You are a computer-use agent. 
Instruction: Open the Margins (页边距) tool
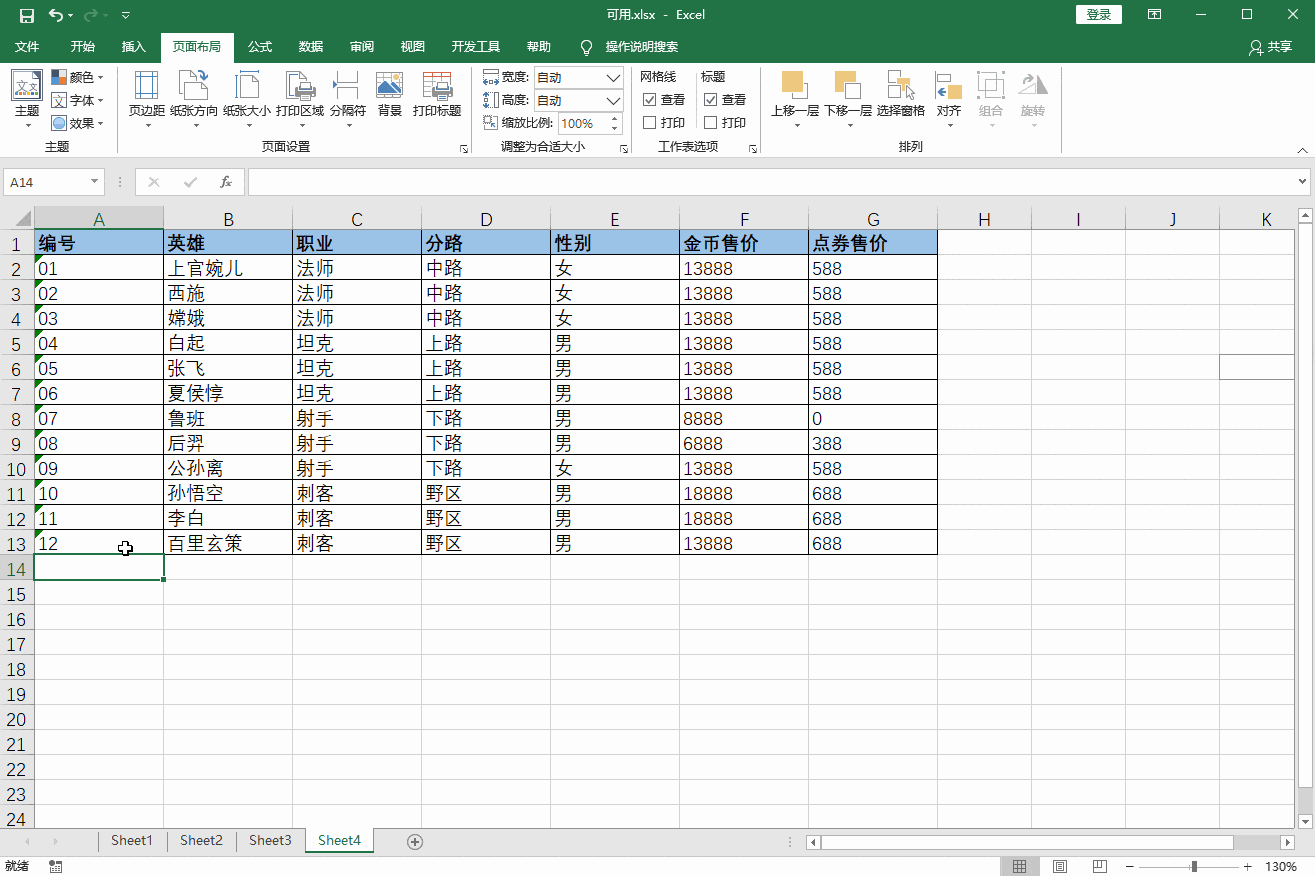click(146, 93)
